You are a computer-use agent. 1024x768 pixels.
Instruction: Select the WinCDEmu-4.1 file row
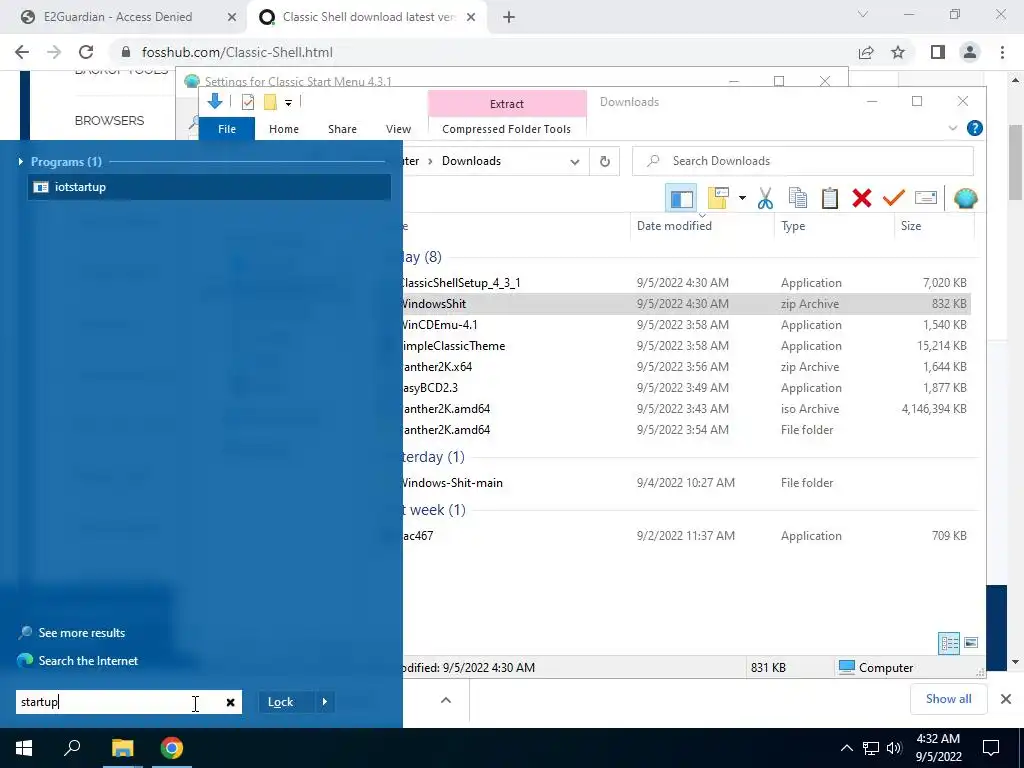pos(684,325)
